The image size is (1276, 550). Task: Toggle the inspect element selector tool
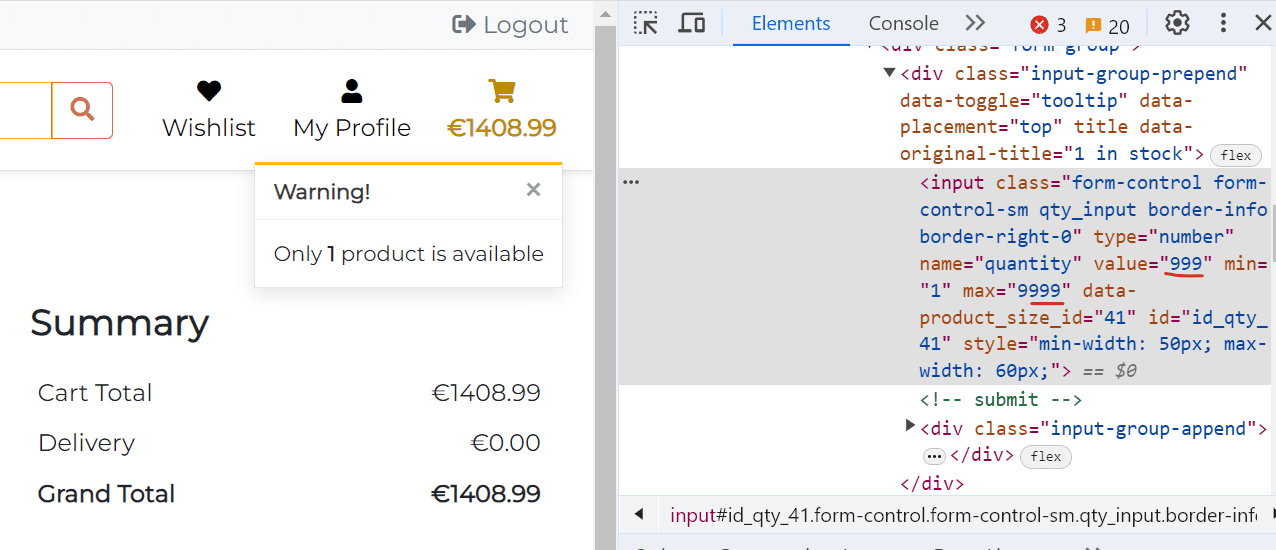click(x=646, y=23)
